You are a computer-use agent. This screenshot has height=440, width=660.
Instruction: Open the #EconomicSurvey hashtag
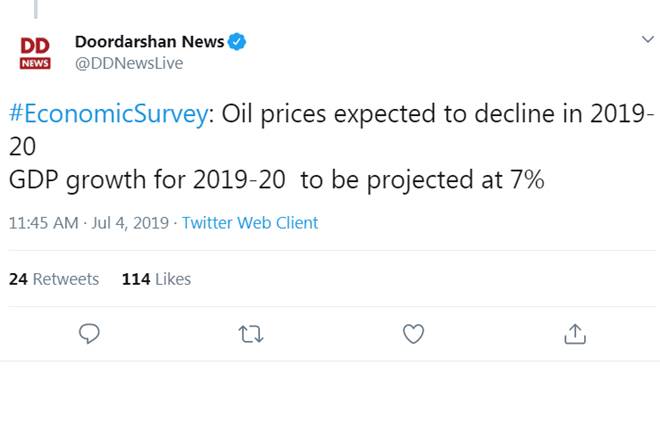(x=109, y=113)
